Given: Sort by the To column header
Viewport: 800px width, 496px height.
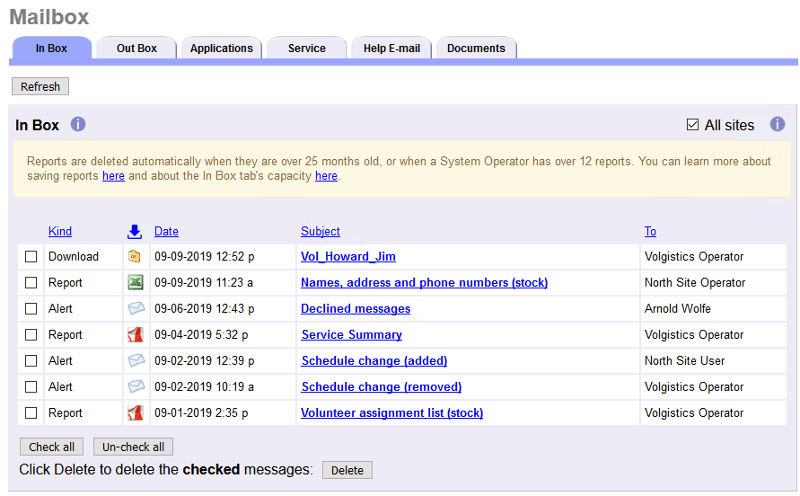Looking at the screenshot, I should pos(650,231).
